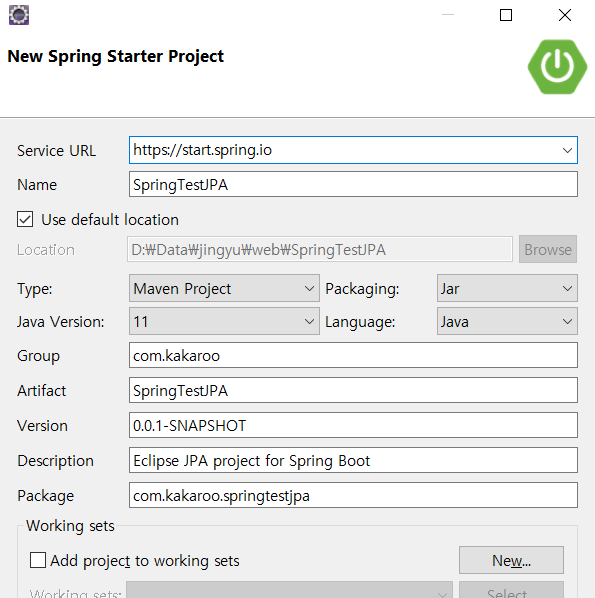
Task: Click the Location path field
Action: point(320,249)
